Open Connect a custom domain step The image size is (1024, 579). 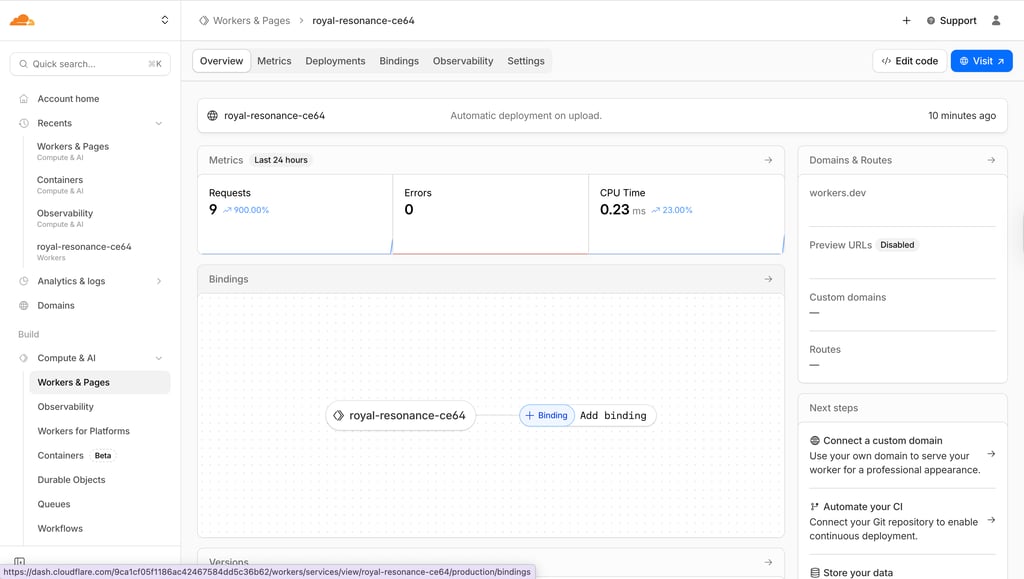coord(902,455)
